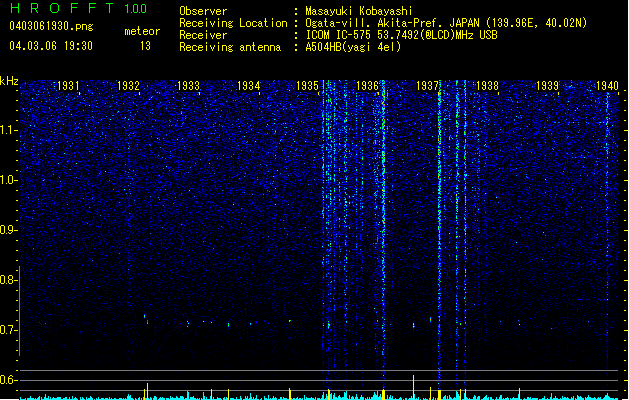Click the Observer label

point(203,11)
